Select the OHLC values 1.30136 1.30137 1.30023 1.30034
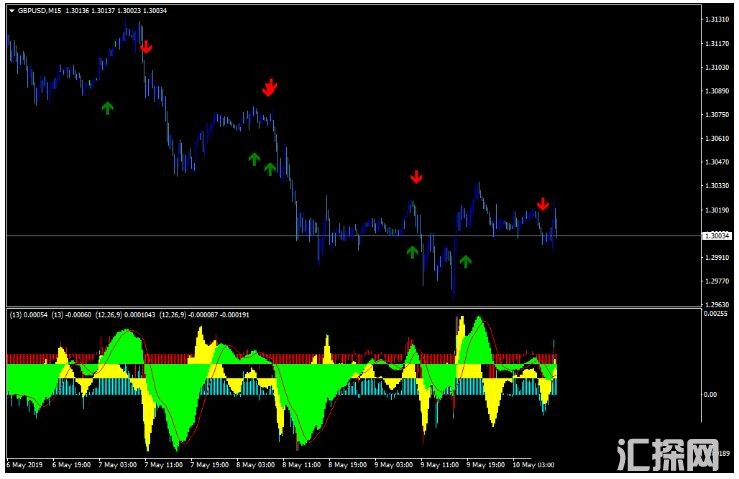The width and height of the screenshot is (739, 479). click(116, 10)
